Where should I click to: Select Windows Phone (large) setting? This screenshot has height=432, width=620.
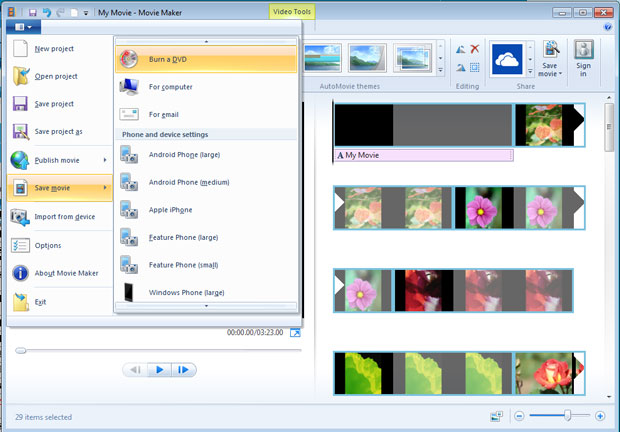206,292
